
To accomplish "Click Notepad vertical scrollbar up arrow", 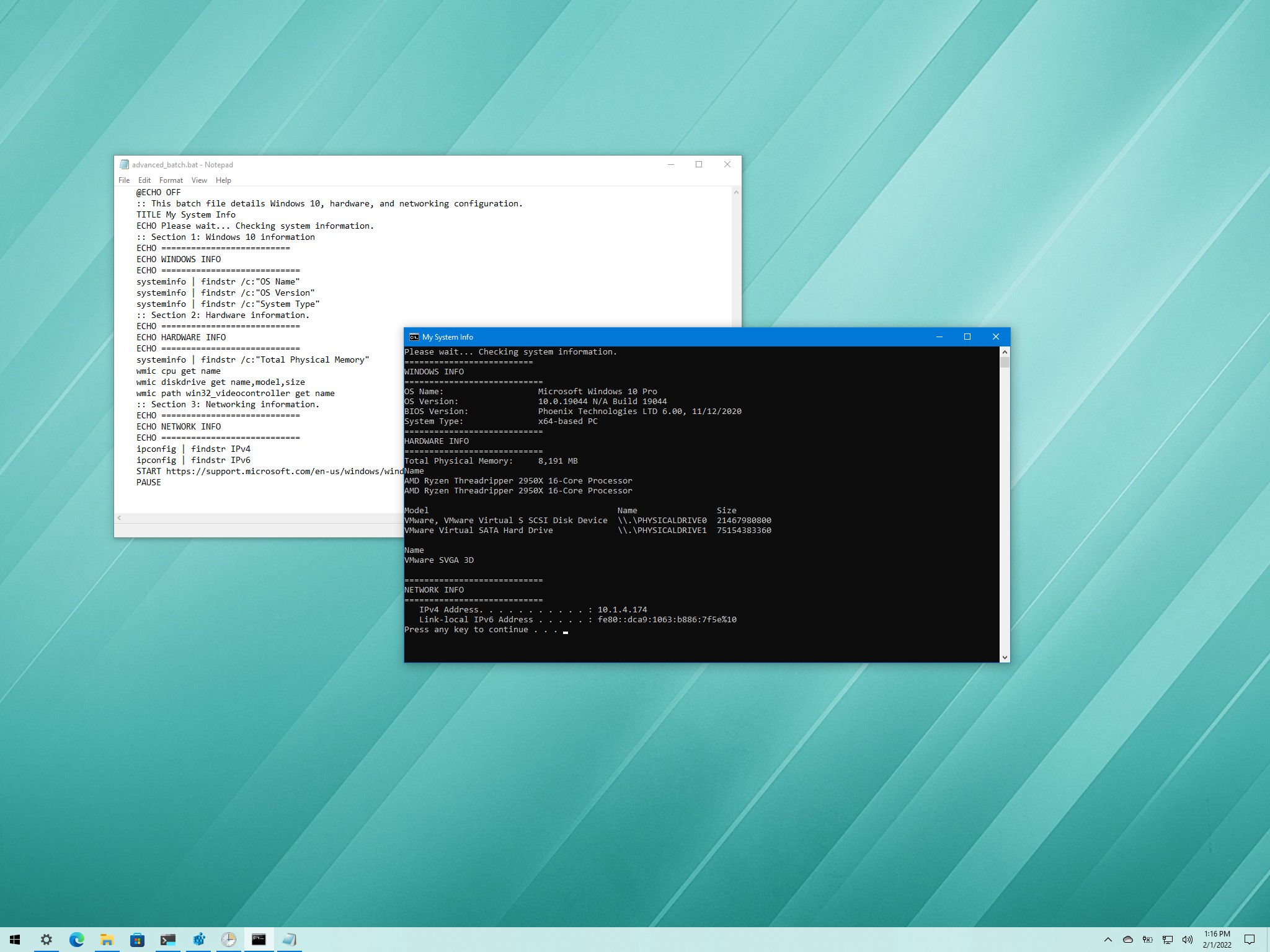I will click(x=736, y=192).
